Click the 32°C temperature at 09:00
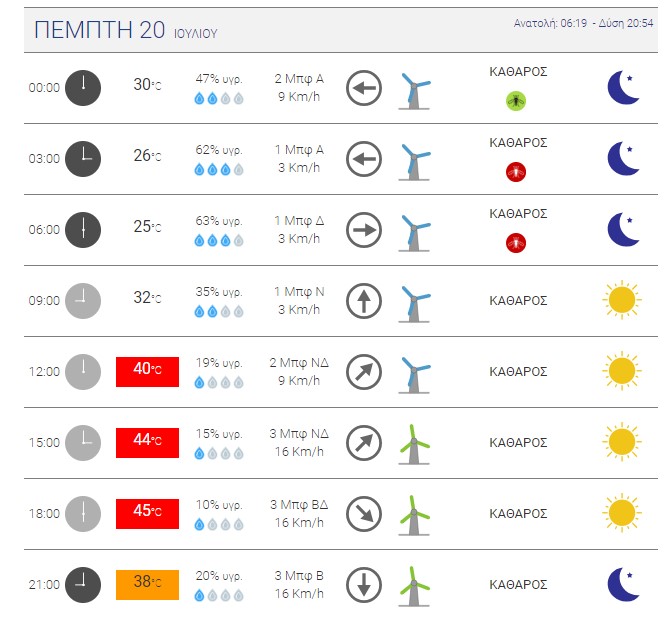This screenshot has width=672, height=617. (x=147, y=297)
